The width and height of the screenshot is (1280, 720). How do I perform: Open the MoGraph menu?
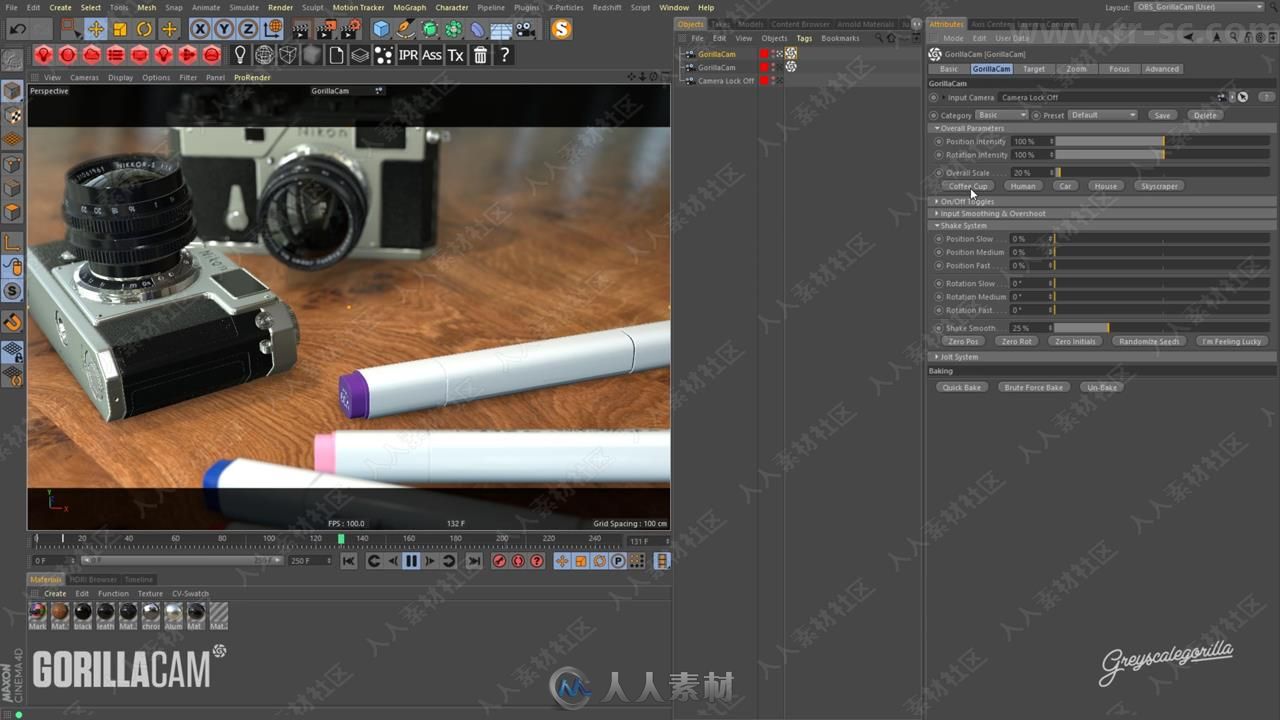(x=409, y=7)
